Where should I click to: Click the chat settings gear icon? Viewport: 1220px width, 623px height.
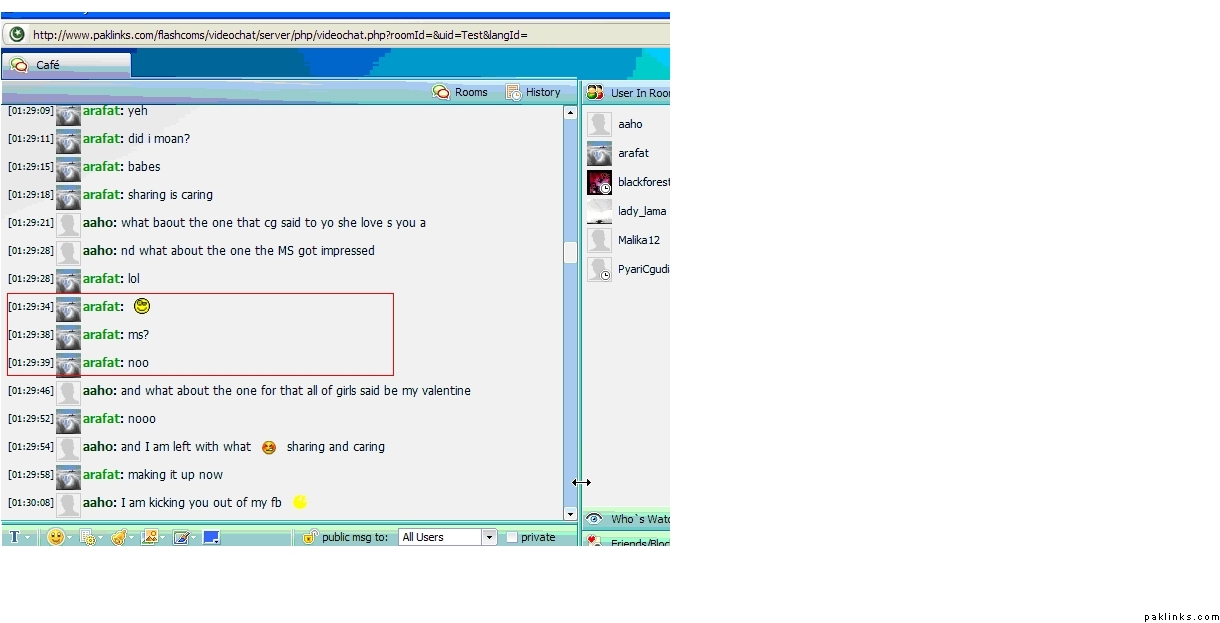click(87, 537)
